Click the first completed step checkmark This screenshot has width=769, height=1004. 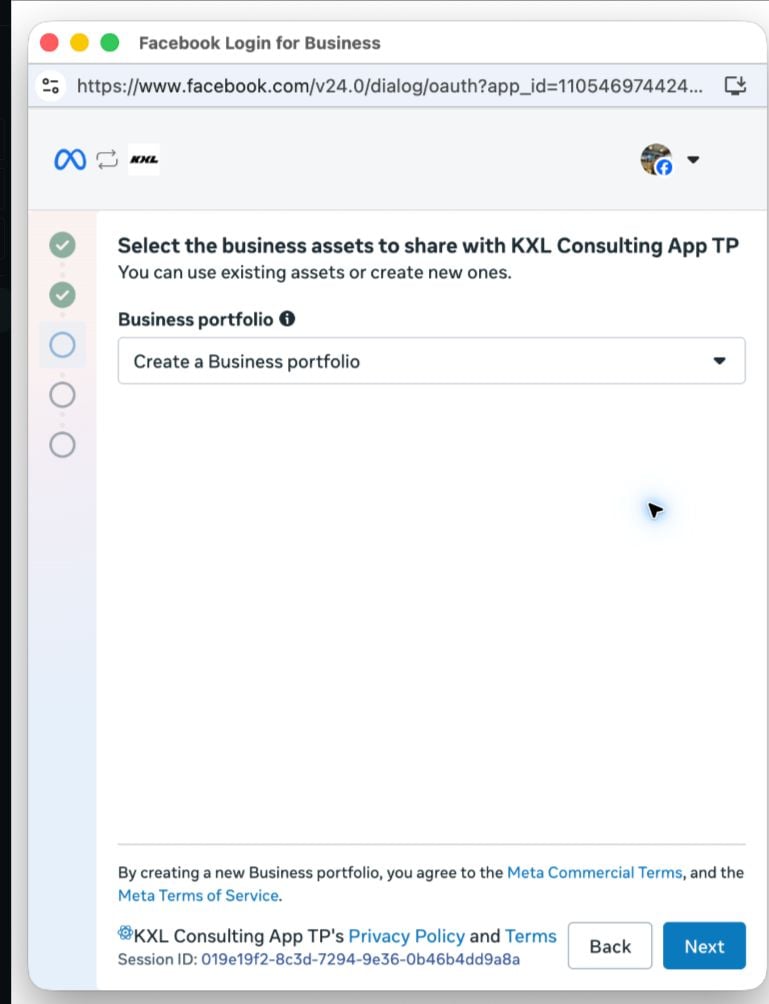click(x=62, y=245)
